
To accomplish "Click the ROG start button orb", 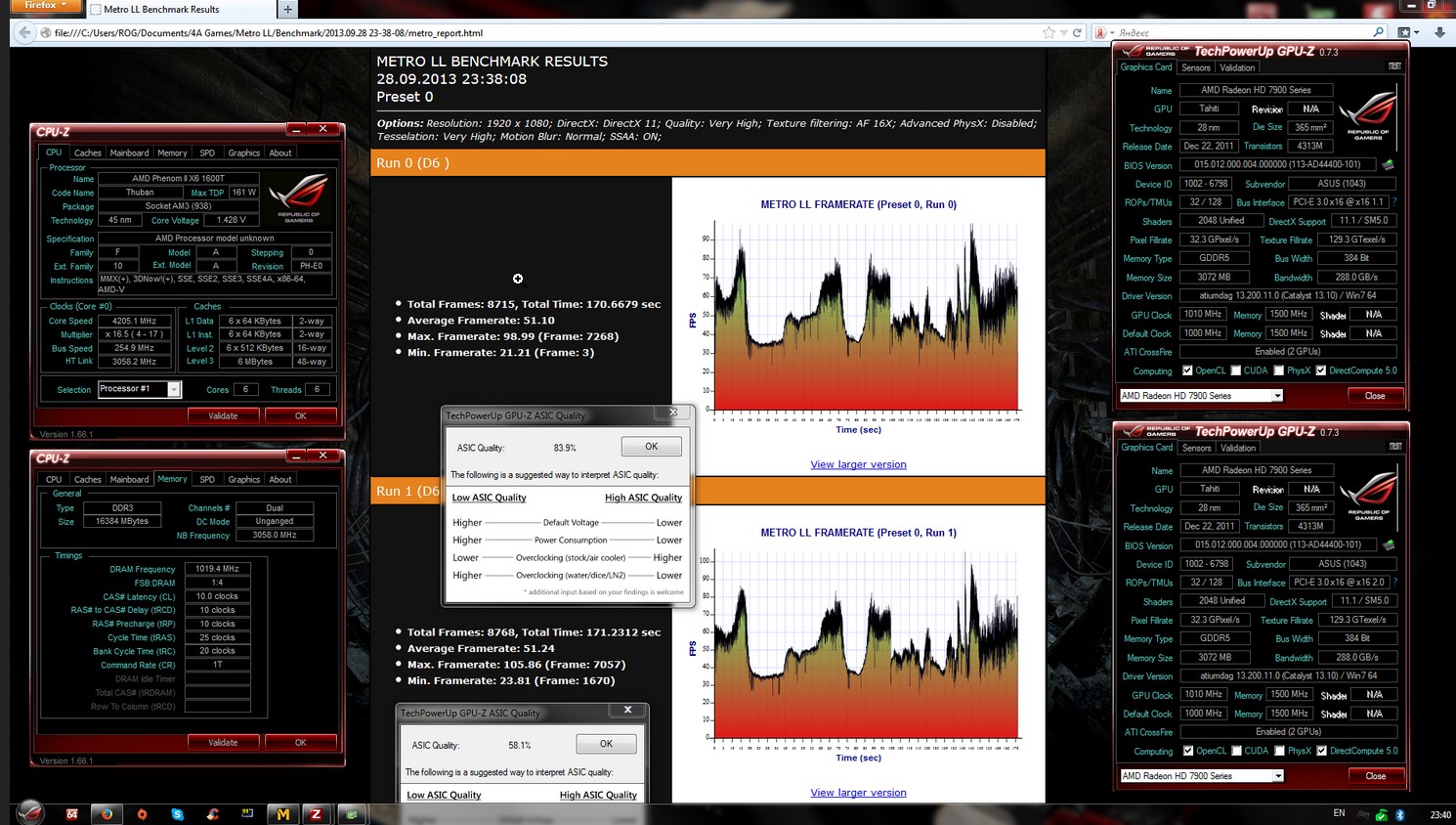I will (29, 812).
